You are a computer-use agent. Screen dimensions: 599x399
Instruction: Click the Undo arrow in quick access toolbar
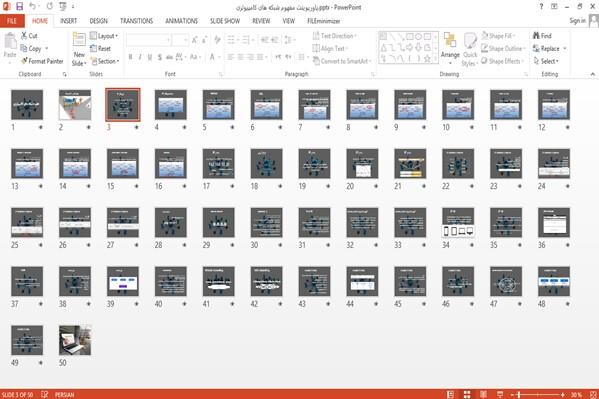click(x=32, y=6)
